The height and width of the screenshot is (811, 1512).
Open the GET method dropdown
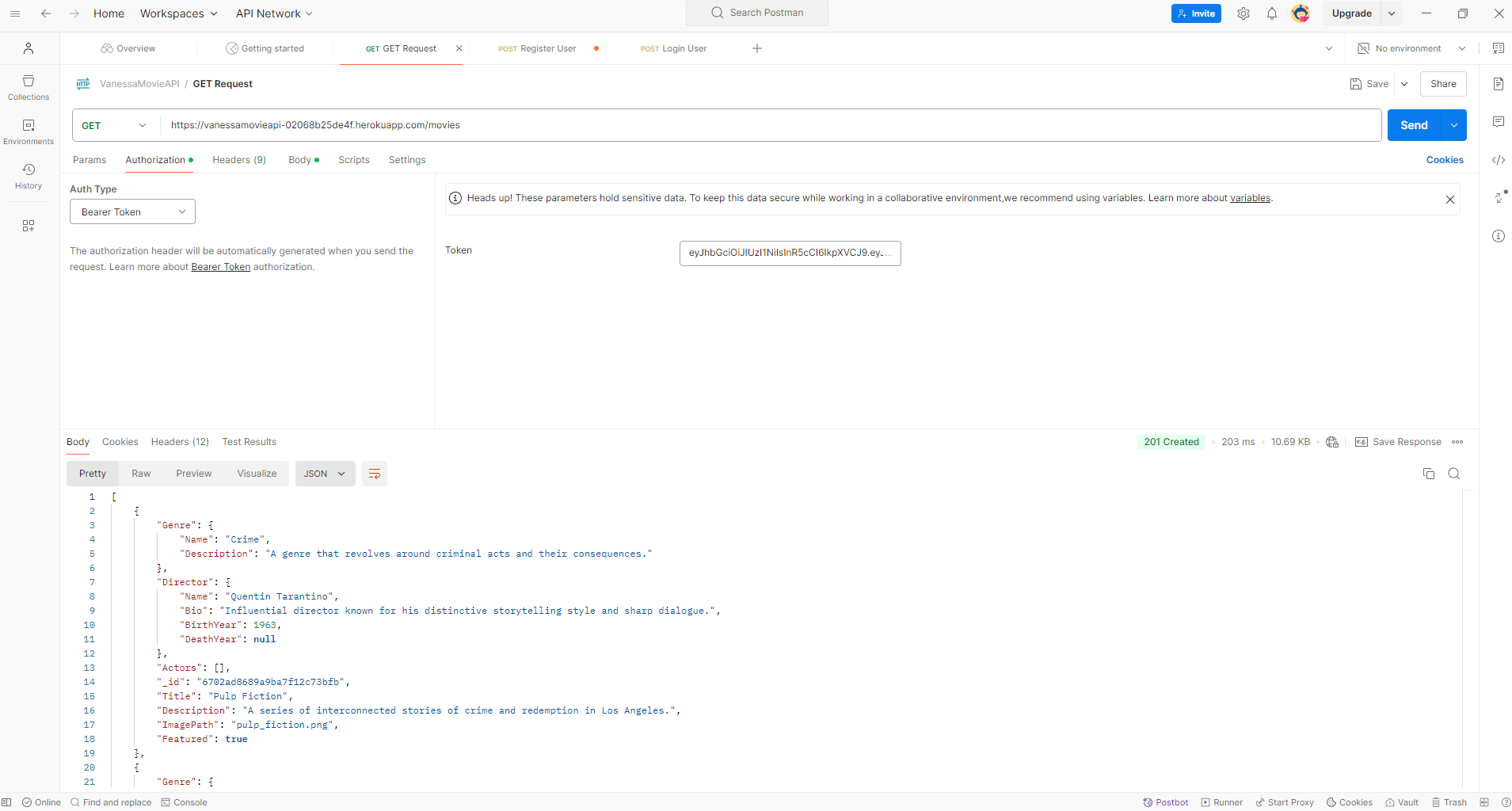(x=115, y=125)
